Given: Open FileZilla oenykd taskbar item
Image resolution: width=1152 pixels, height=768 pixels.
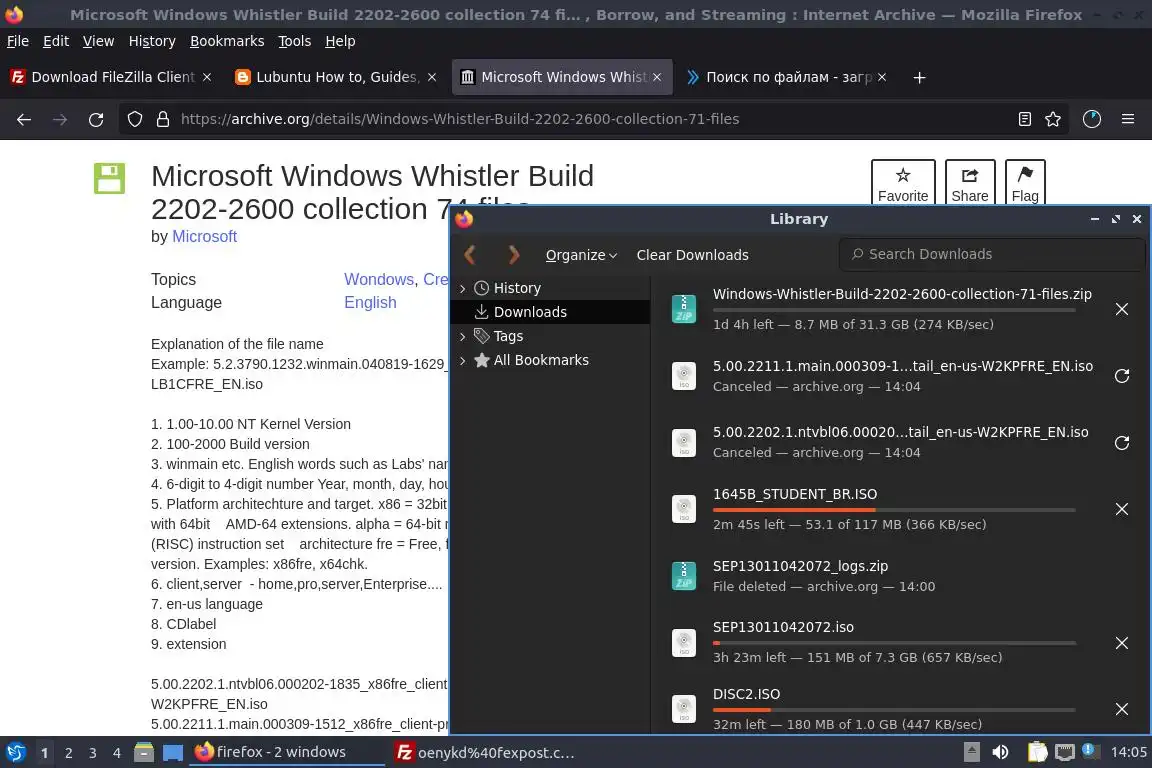Looking at the screenshot, I should [485, 753].
